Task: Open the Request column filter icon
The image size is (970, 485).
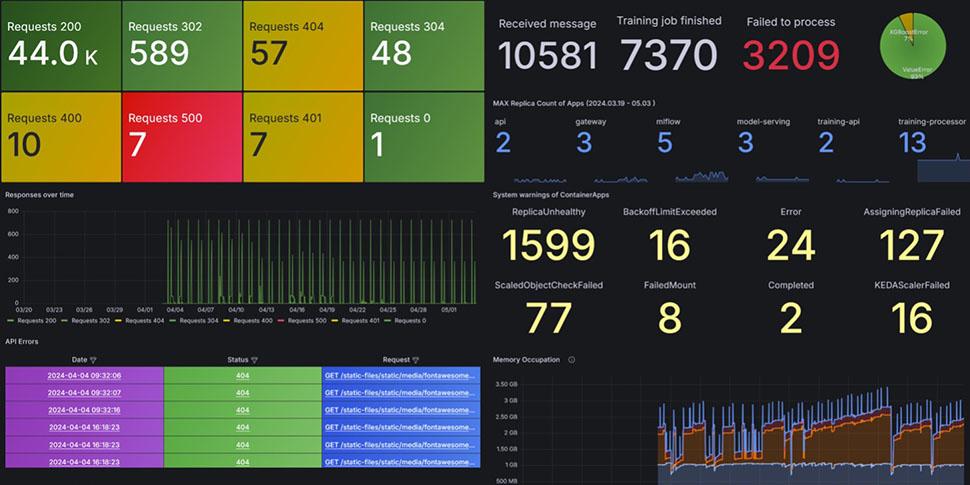Action: [415, 360]
